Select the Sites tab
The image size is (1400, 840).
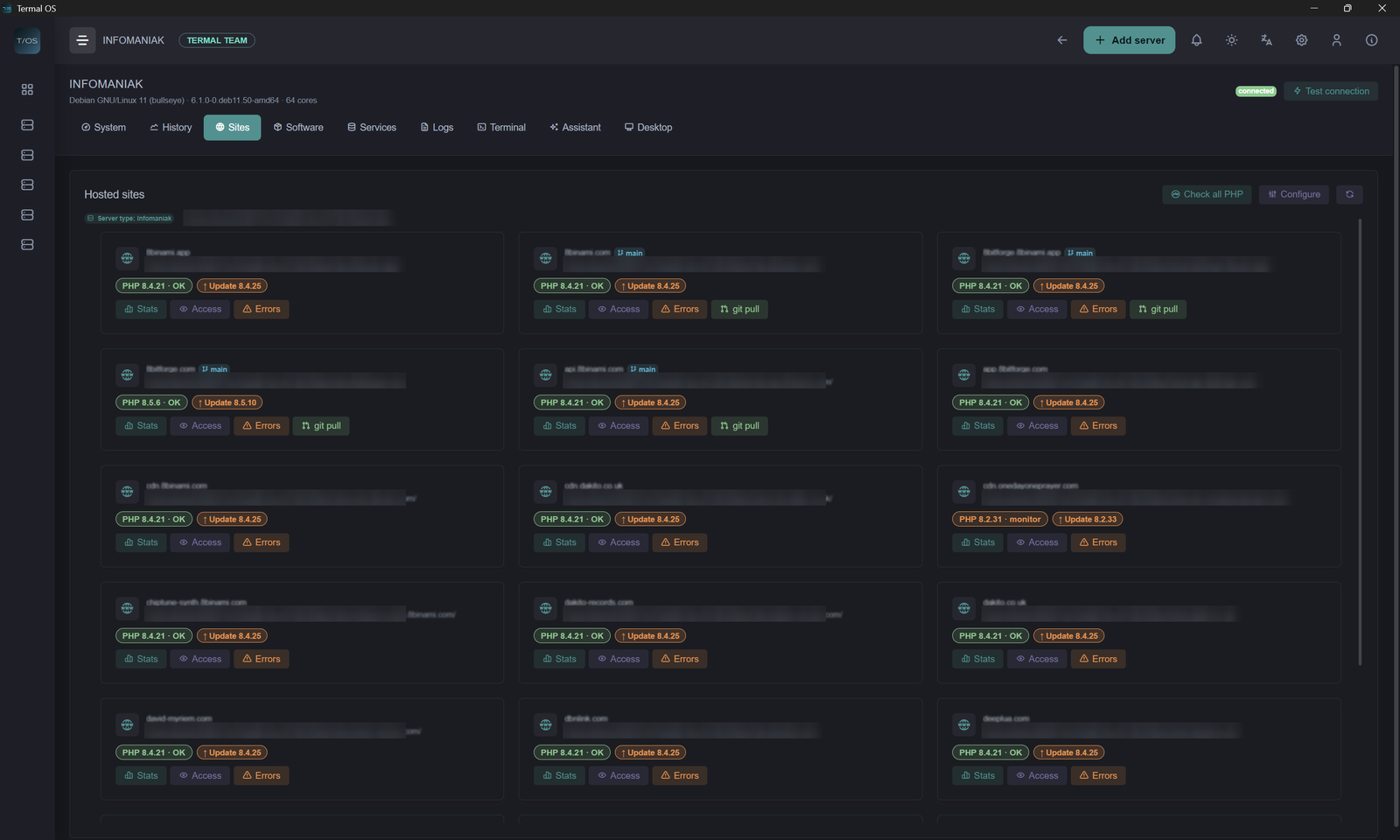point(232,128)
